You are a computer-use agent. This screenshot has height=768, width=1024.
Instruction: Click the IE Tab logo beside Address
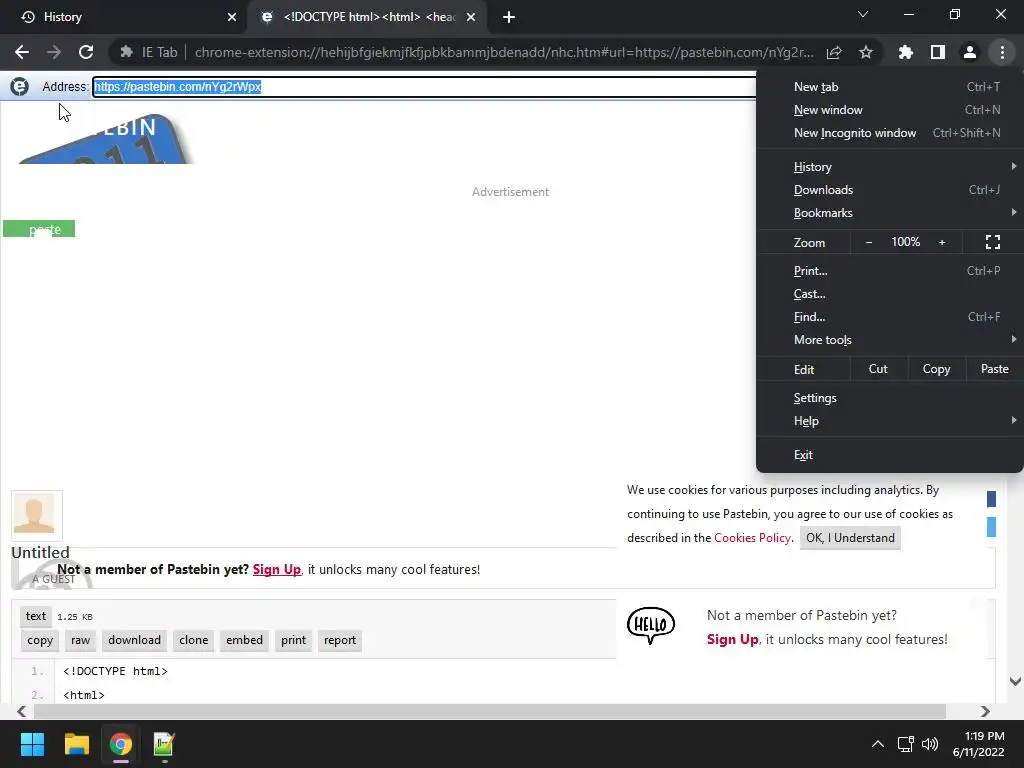click(x=20, y=86)
